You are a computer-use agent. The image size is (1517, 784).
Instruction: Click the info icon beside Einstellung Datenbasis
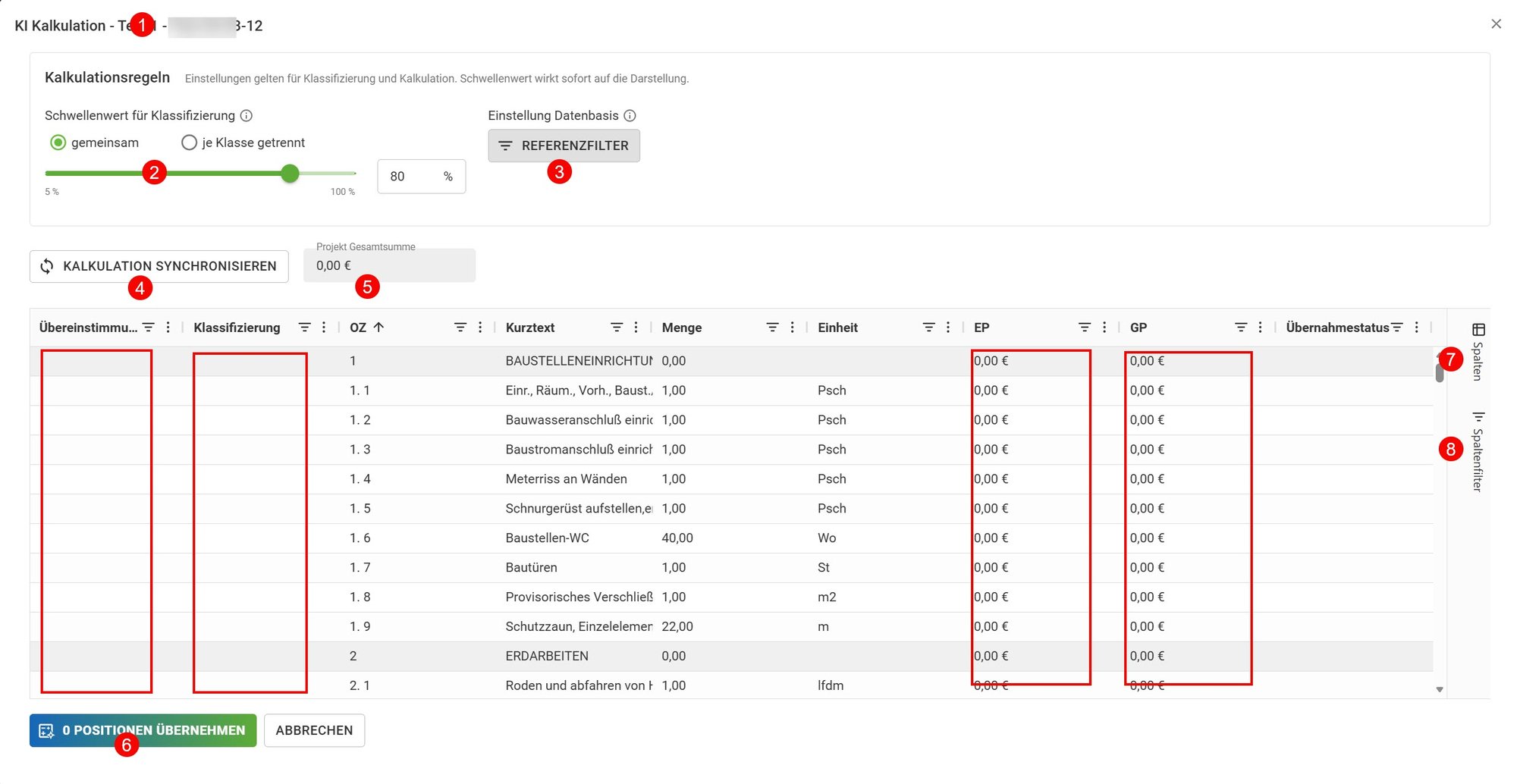[x=630, y=115]
